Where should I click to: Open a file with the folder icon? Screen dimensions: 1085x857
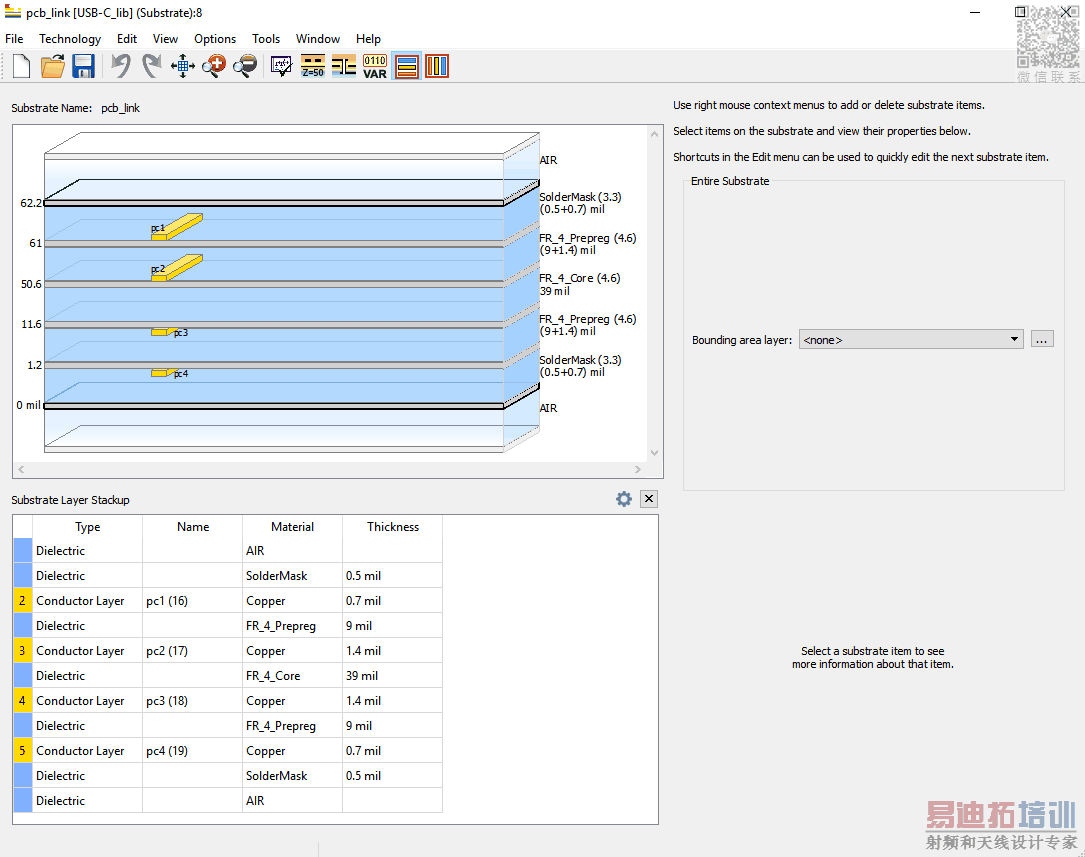pos(53,66)
